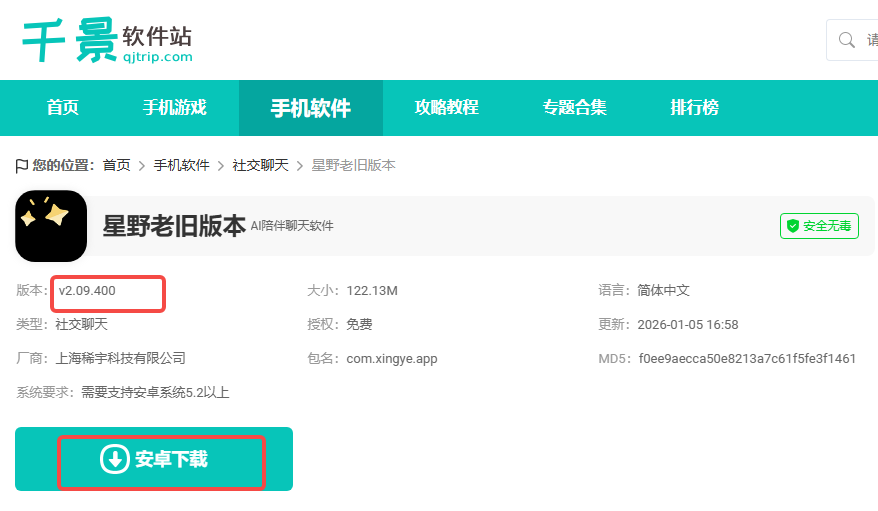Click the package name com.xingye.app
The width and height of the screenshot is (878, 511).
pyautogui.click(x=392, y=358)
